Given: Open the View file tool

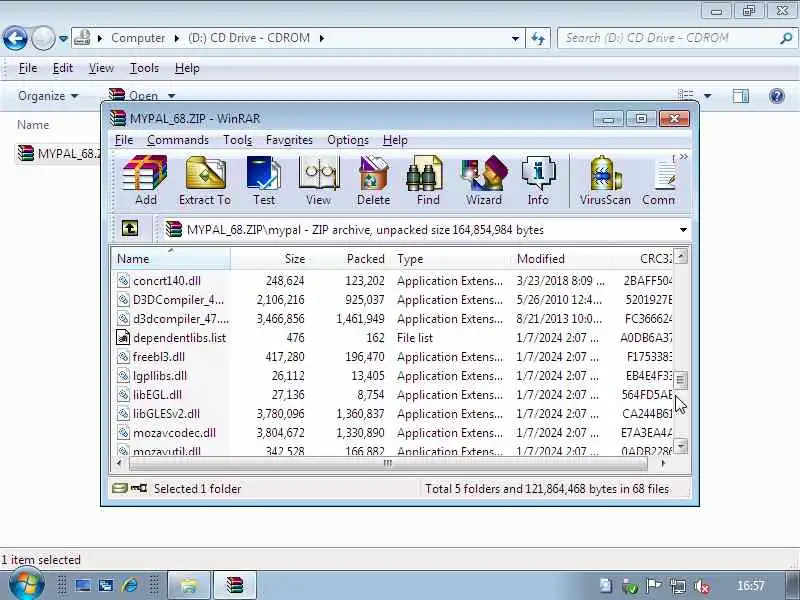Looking at the screenshot, I should (319, 181).
